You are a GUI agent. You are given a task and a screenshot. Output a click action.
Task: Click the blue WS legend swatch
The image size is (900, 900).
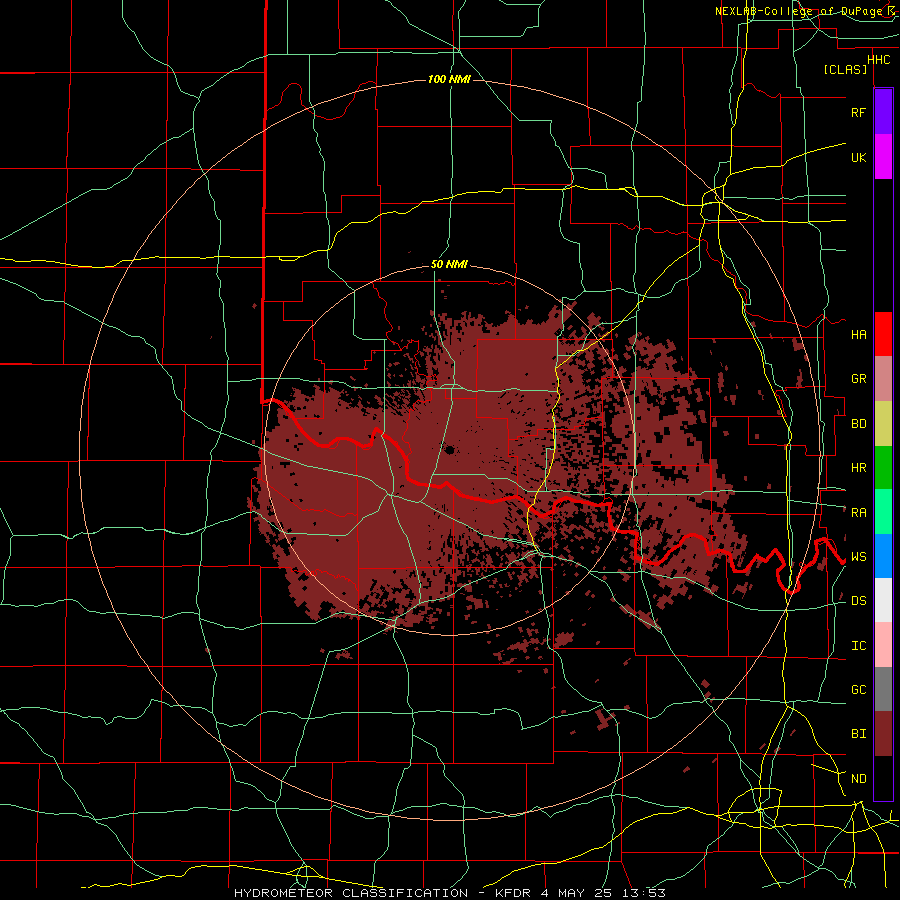pyautogui.click(x=883, y=556)
